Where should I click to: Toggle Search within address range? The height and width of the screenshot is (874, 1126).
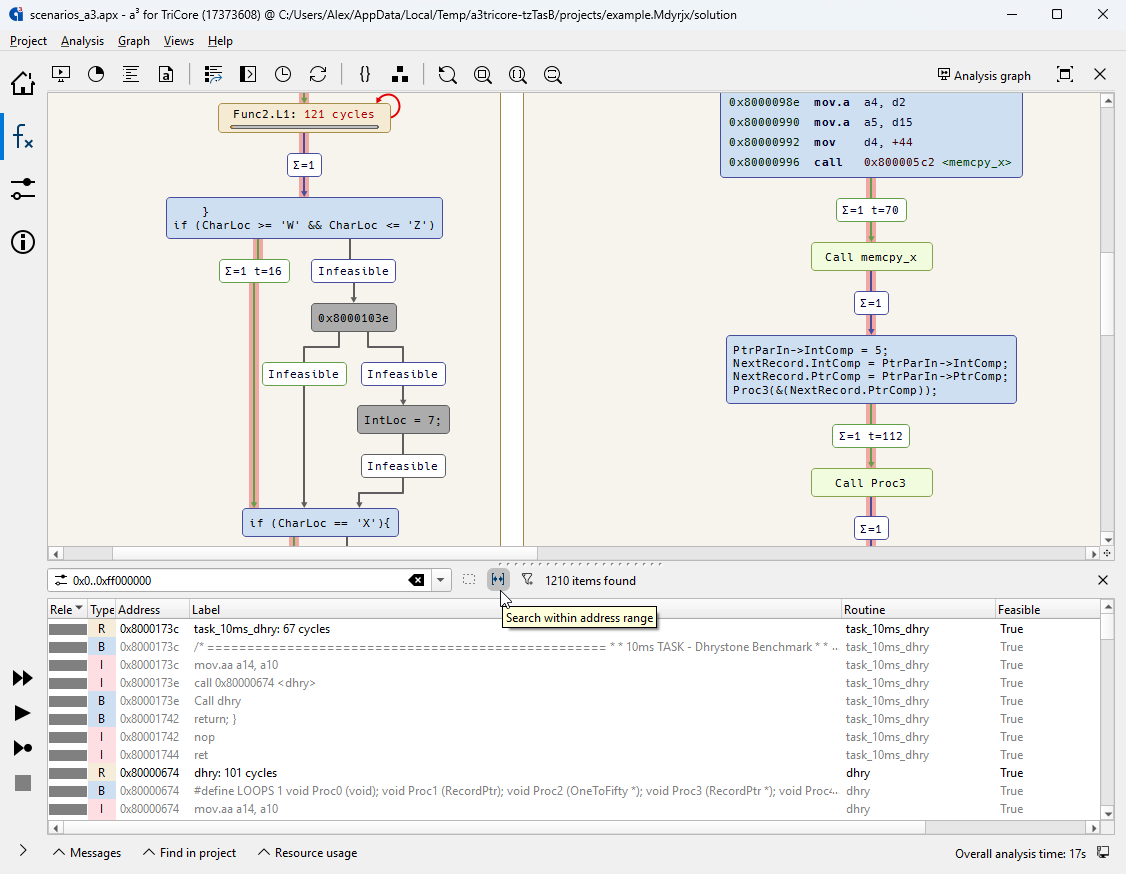click(x=498, y=580)
